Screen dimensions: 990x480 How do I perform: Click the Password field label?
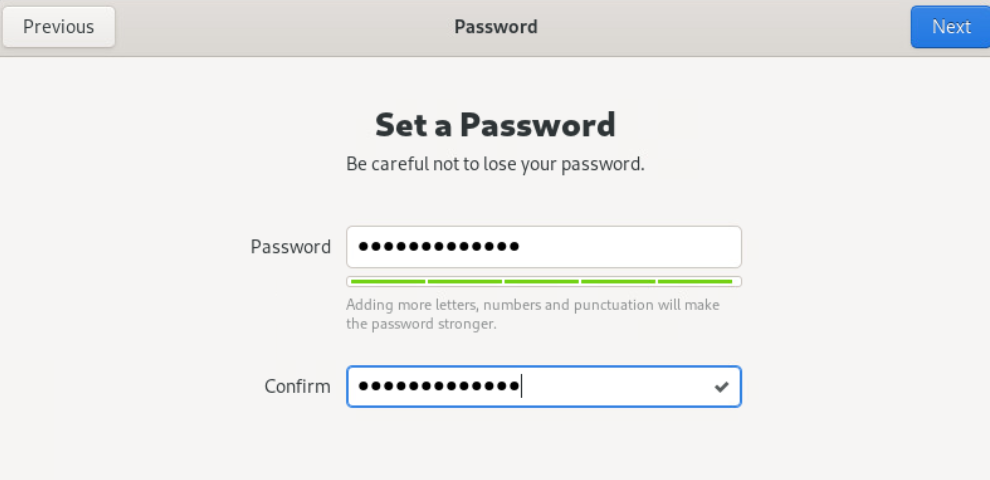(x=290, y=247)
